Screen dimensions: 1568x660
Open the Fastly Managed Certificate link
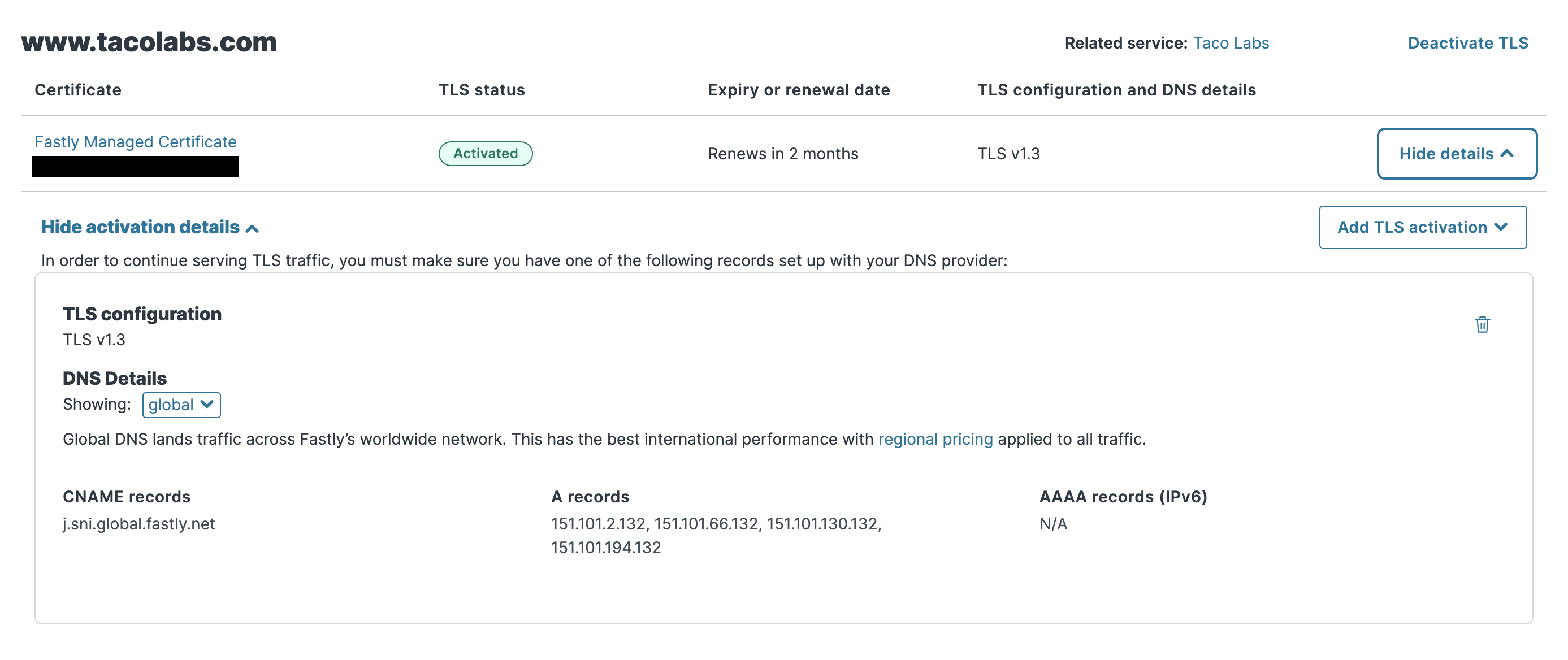coord(135,142)
